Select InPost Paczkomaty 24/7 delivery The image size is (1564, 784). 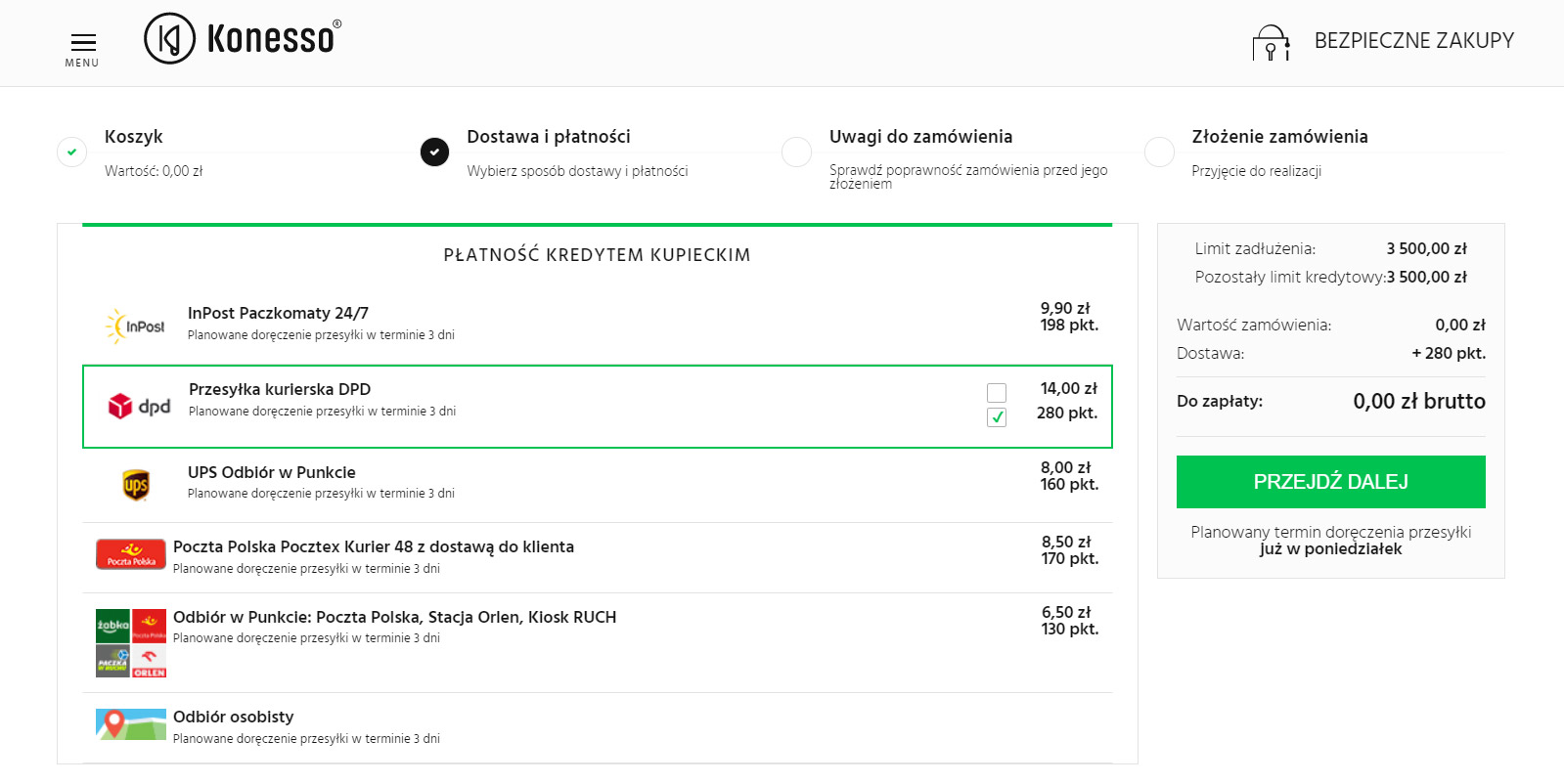click(278, 313)
